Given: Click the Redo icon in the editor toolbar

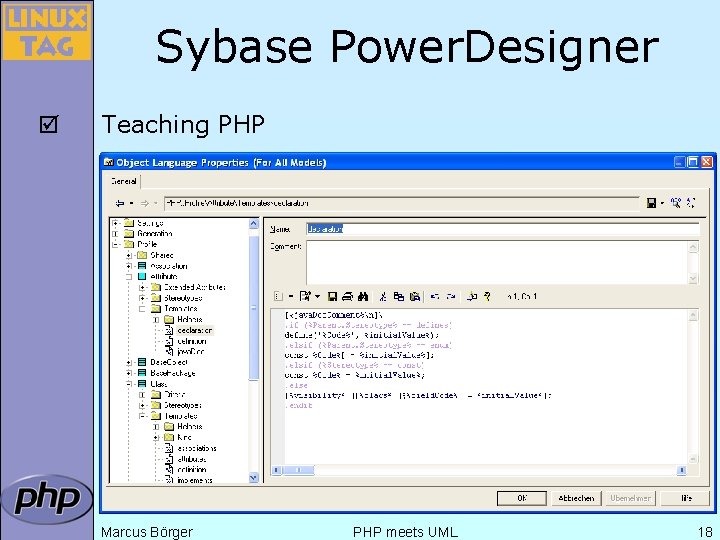Looking at the screenshot, I should click(451, 297).
